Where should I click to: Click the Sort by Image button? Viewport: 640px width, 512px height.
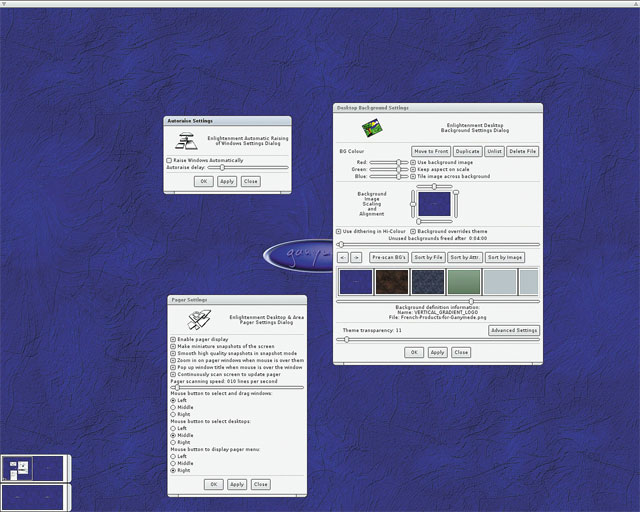pyautogui.click(x=505, y=258)
